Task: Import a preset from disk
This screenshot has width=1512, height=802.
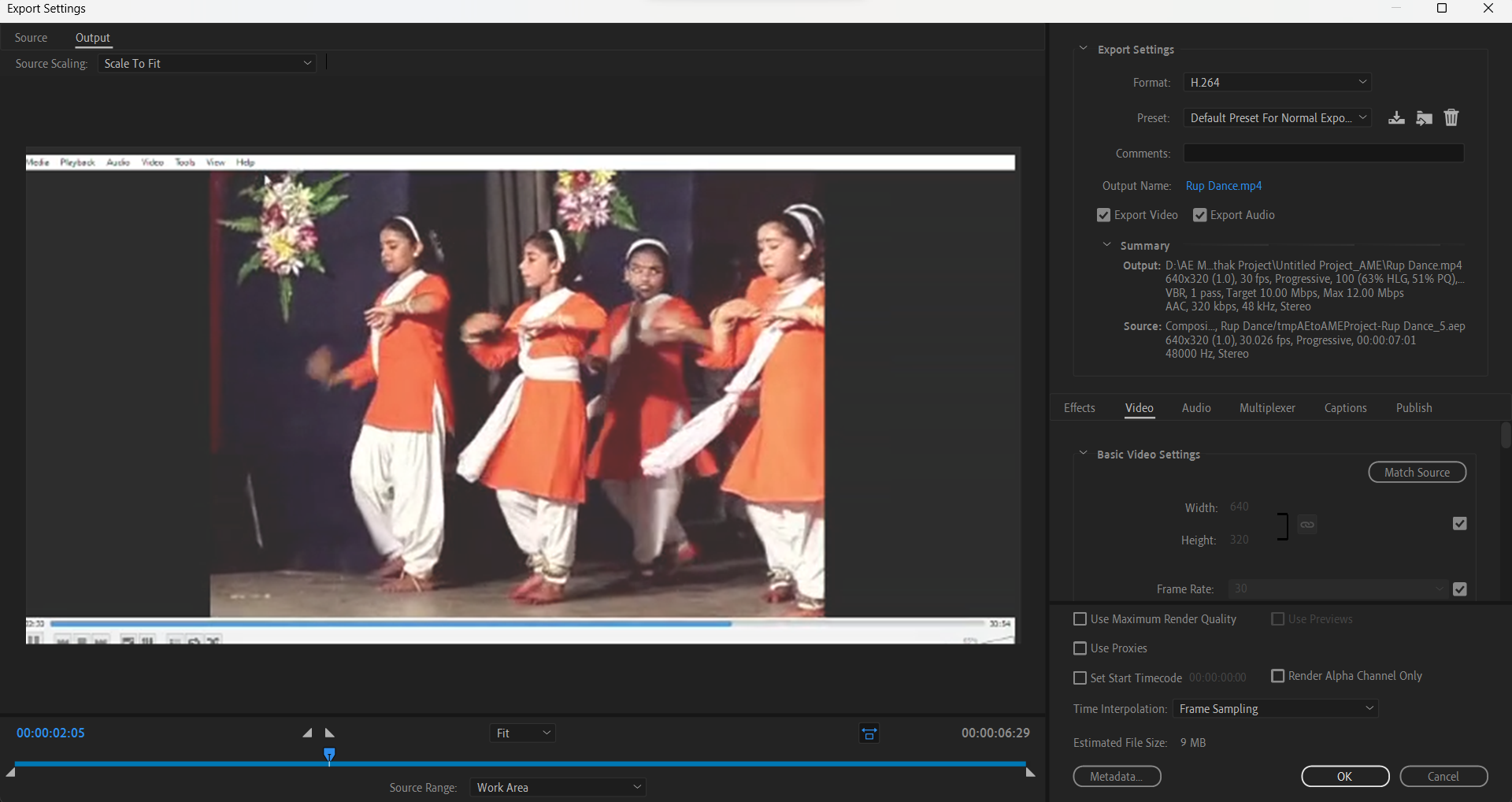Action: point(1425,117)
